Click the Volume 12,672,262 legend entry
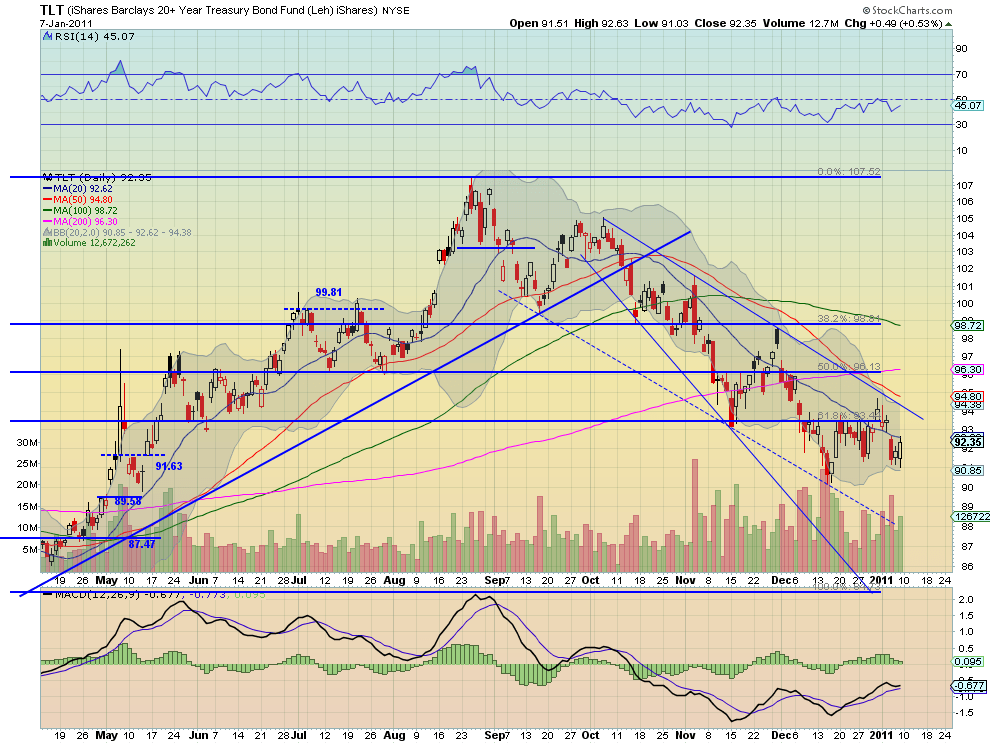 click(94, 243)
